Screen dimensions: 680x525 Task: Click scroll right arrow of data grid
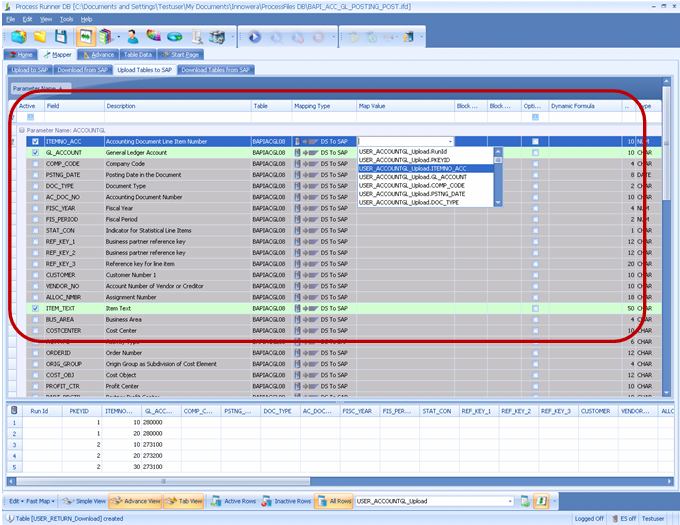[670, 481]
